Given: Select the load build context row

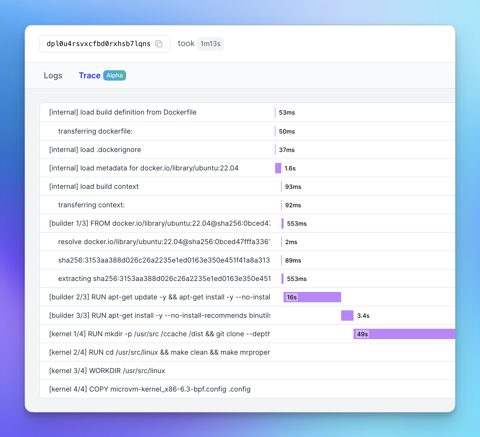Looking at the screenshot, I should tap(248, 186).
